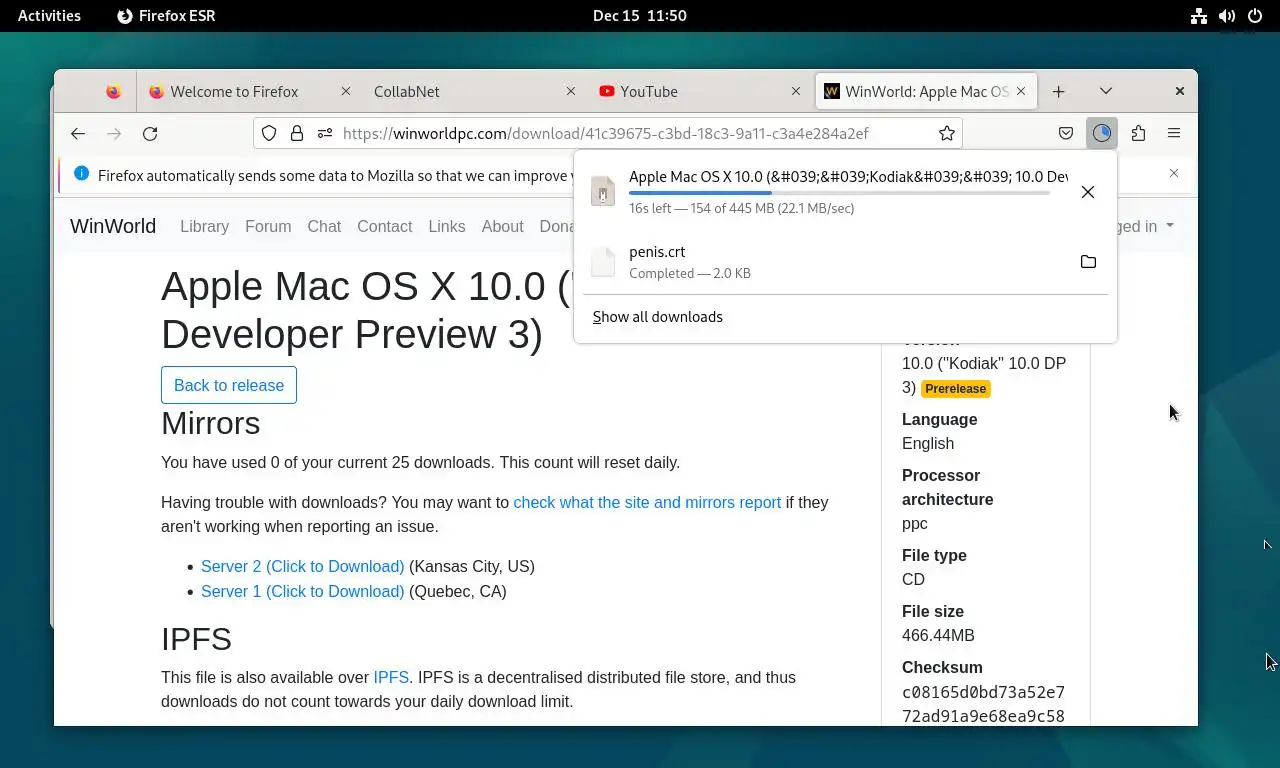
Task: Open check what the site and mirrors report
Action: coord(647,502)
